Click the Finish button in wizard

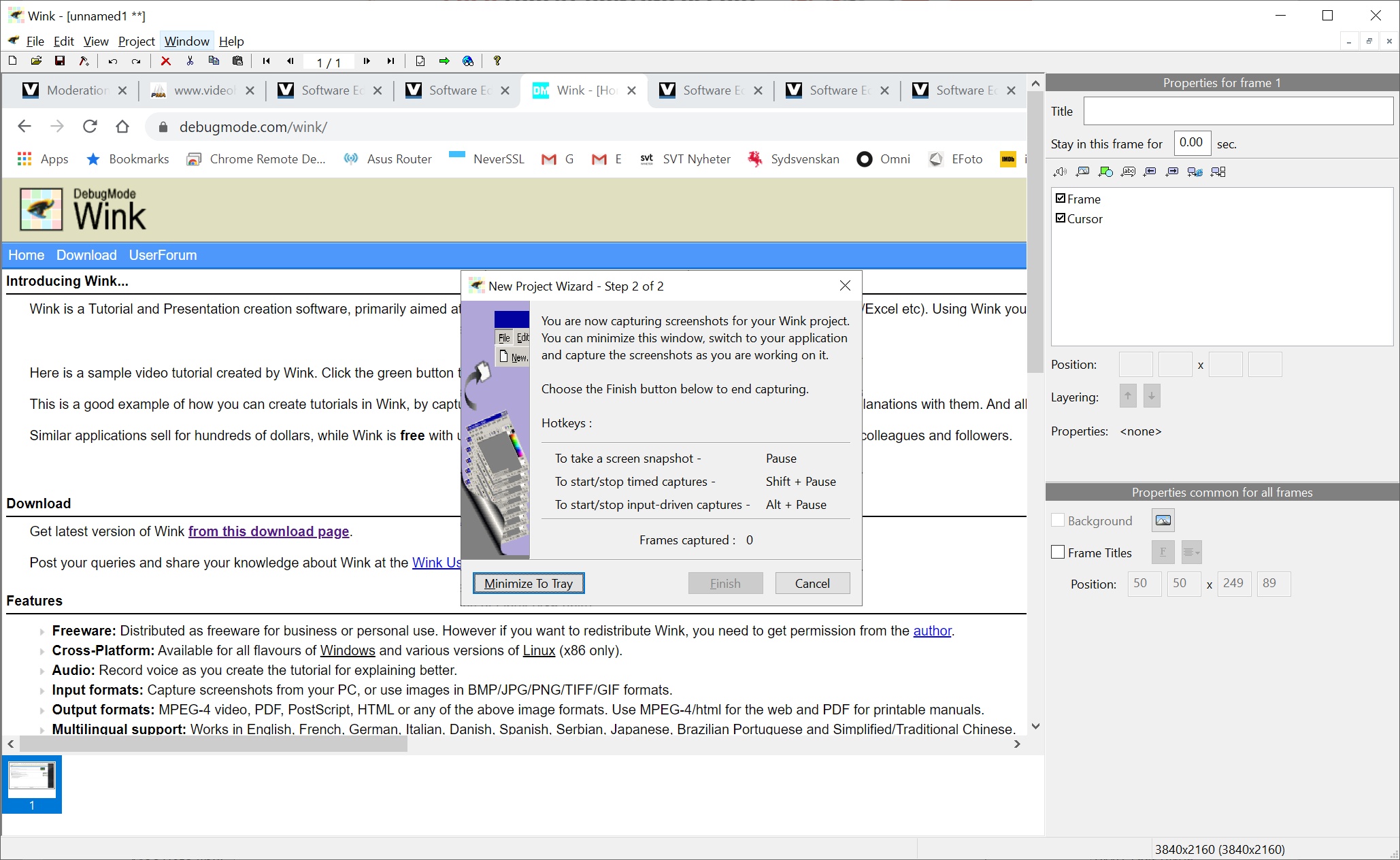725,583
